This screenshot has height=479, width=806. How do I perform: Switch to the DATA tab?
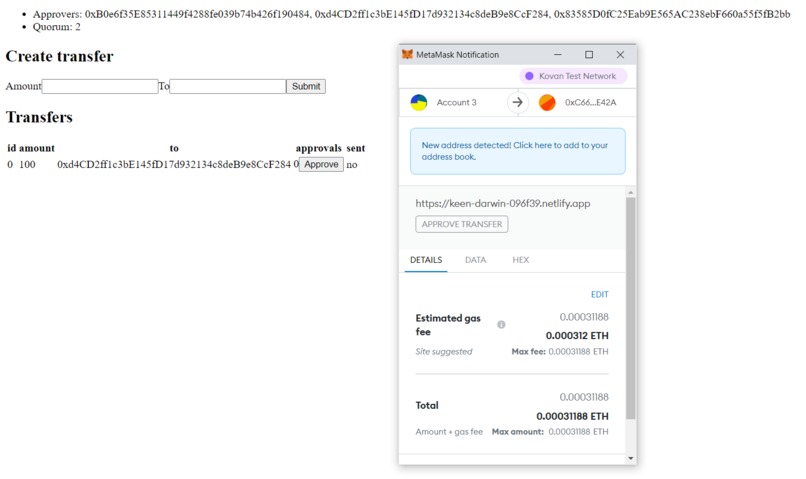point(475,260)
